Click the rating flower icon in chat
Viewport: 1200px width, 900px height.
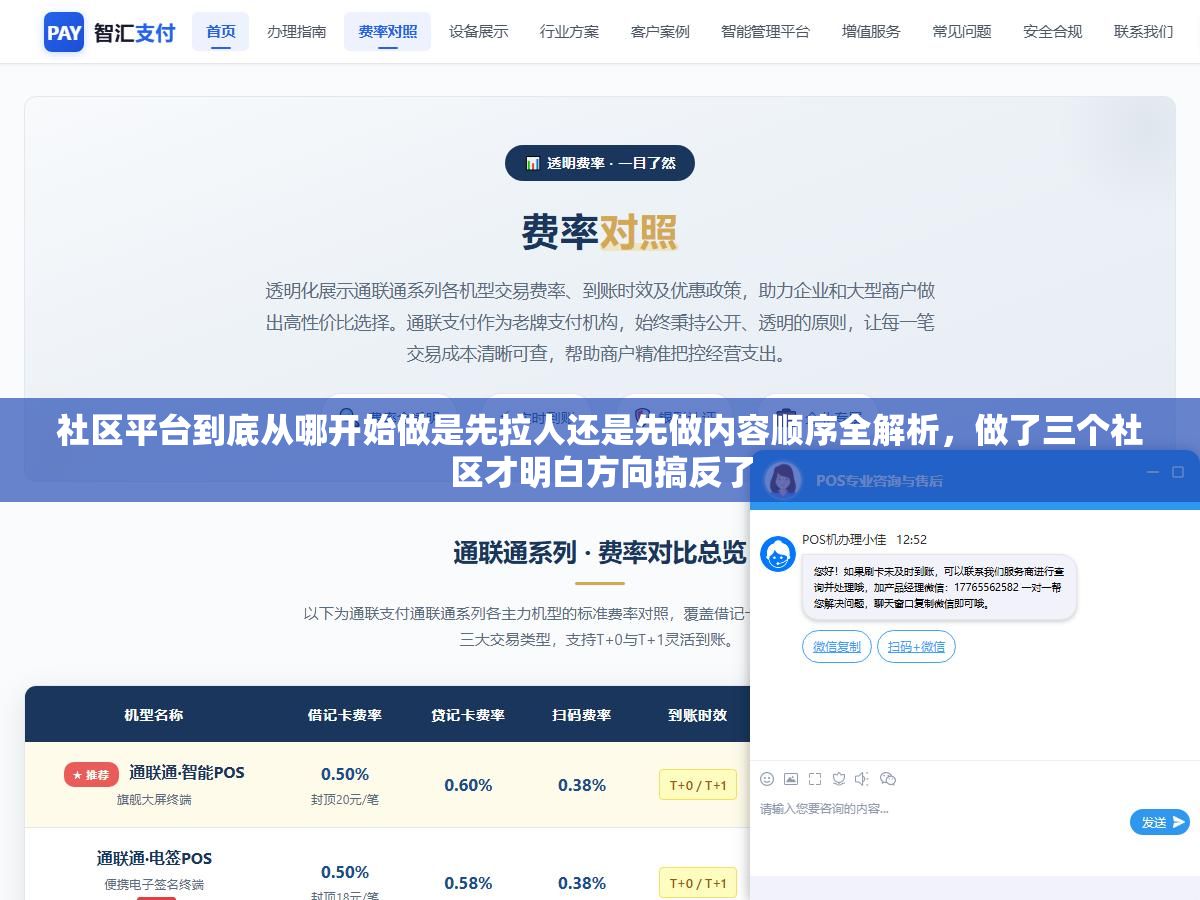[x=839, y=778]
